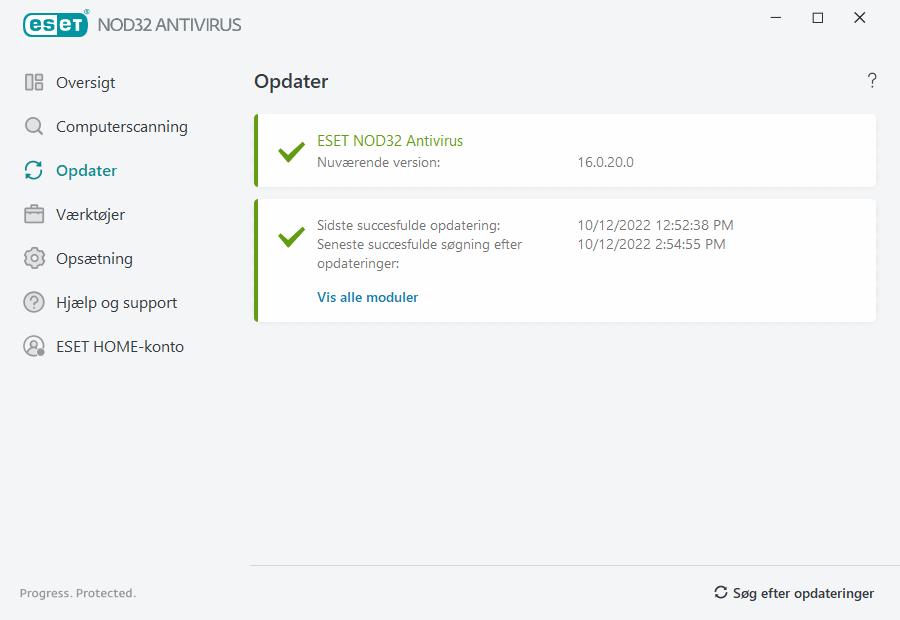Select Værktøjer in the sidebar

tap(90, 215)
